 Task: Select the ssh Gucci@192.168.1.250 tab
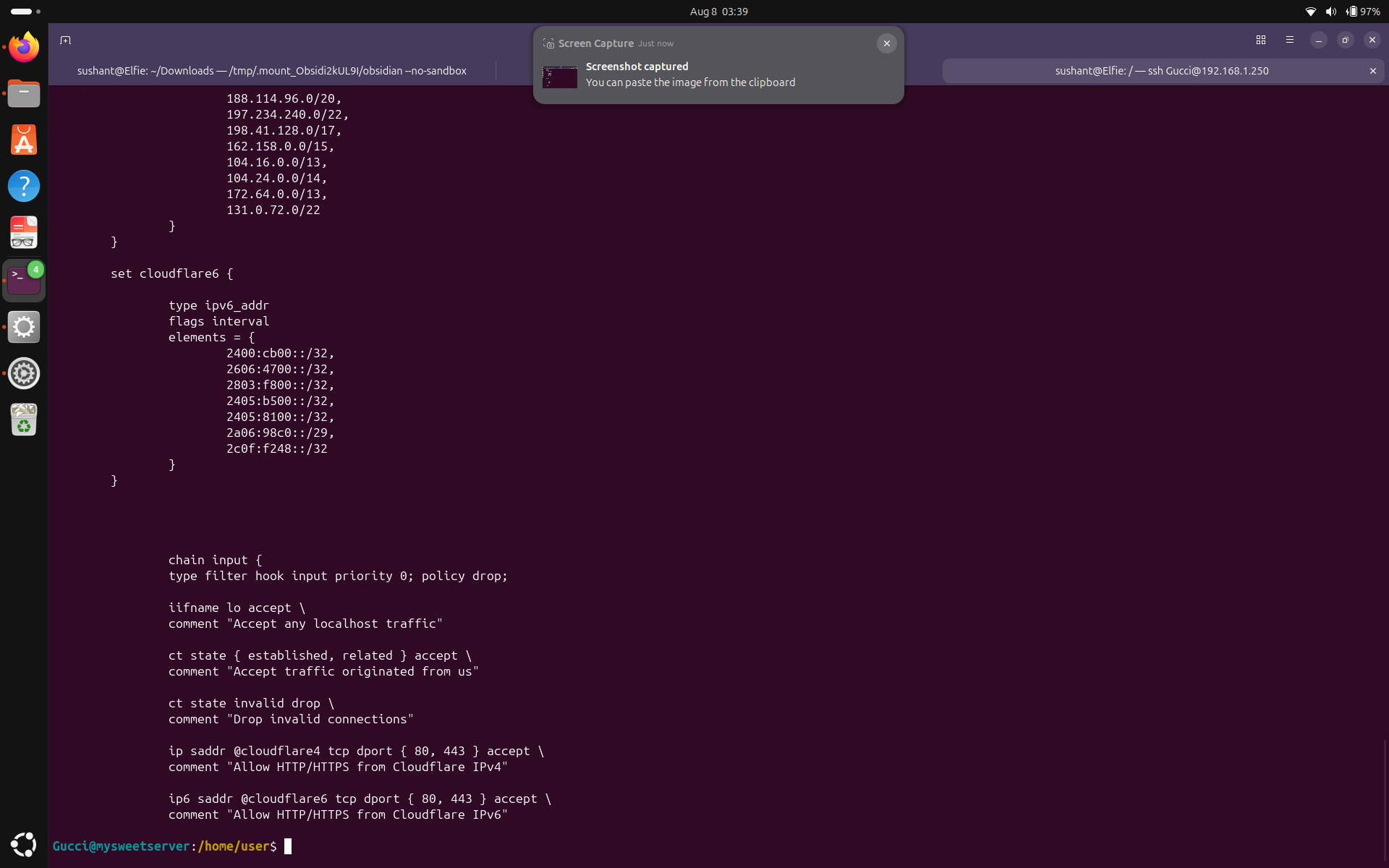(x=1162, y=71)
